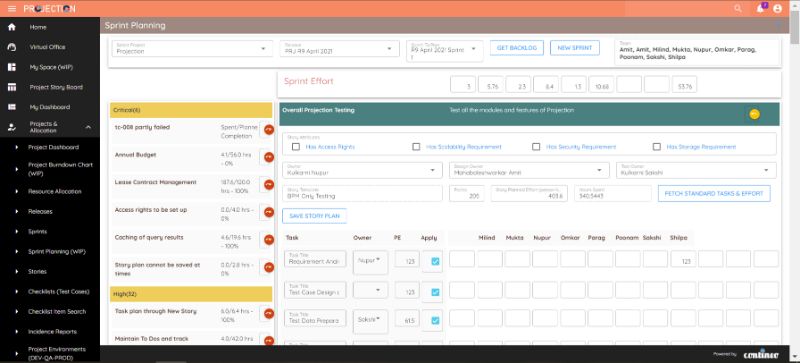The width and height of the screenshot is (800, 363).
Task: Toggle Has Access Rights checkbox
Action: 296,147
